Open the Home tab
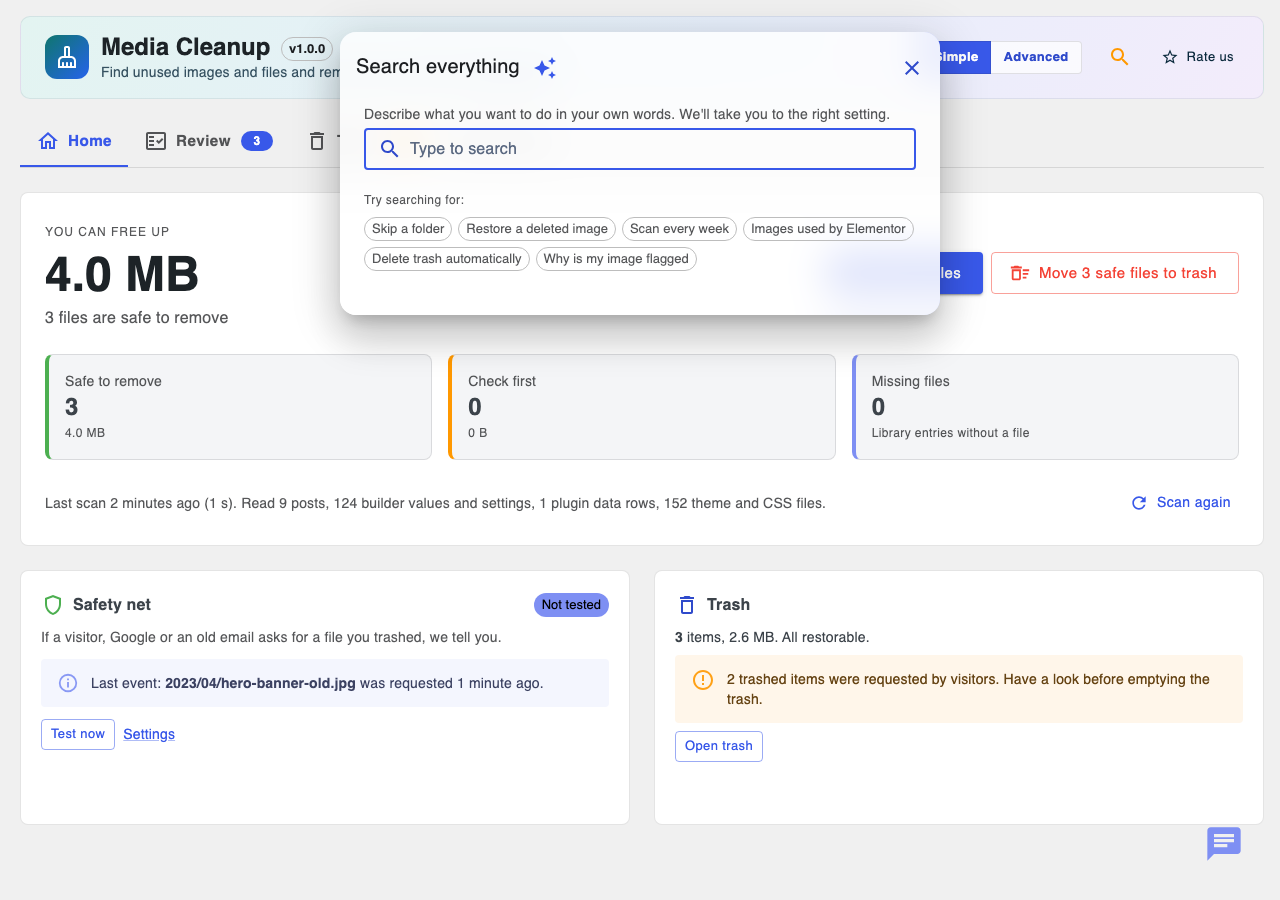Image resolution: width=1280 pixels, height=900 pixels. [74, 141]
